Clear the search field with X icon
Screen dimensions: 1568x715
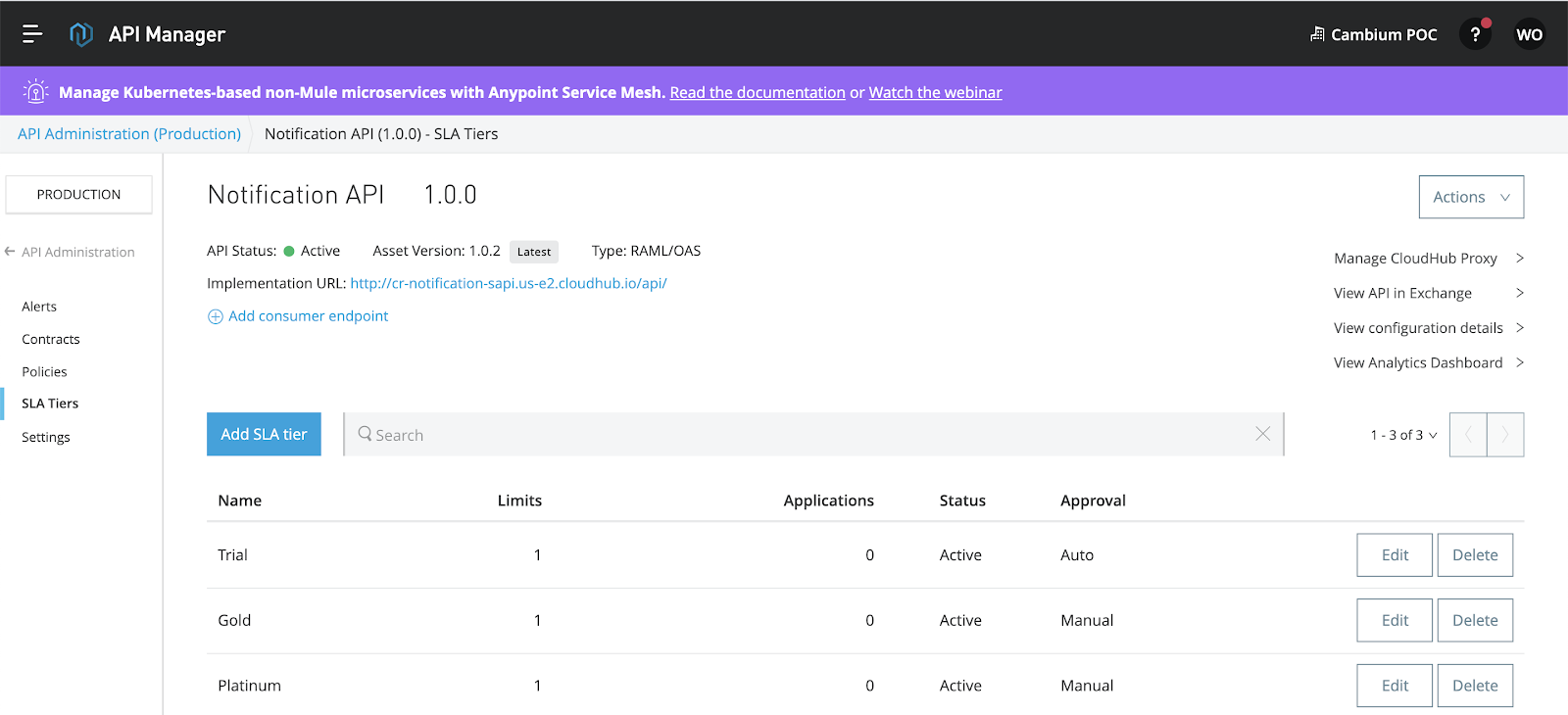(x=1262, y=434)
